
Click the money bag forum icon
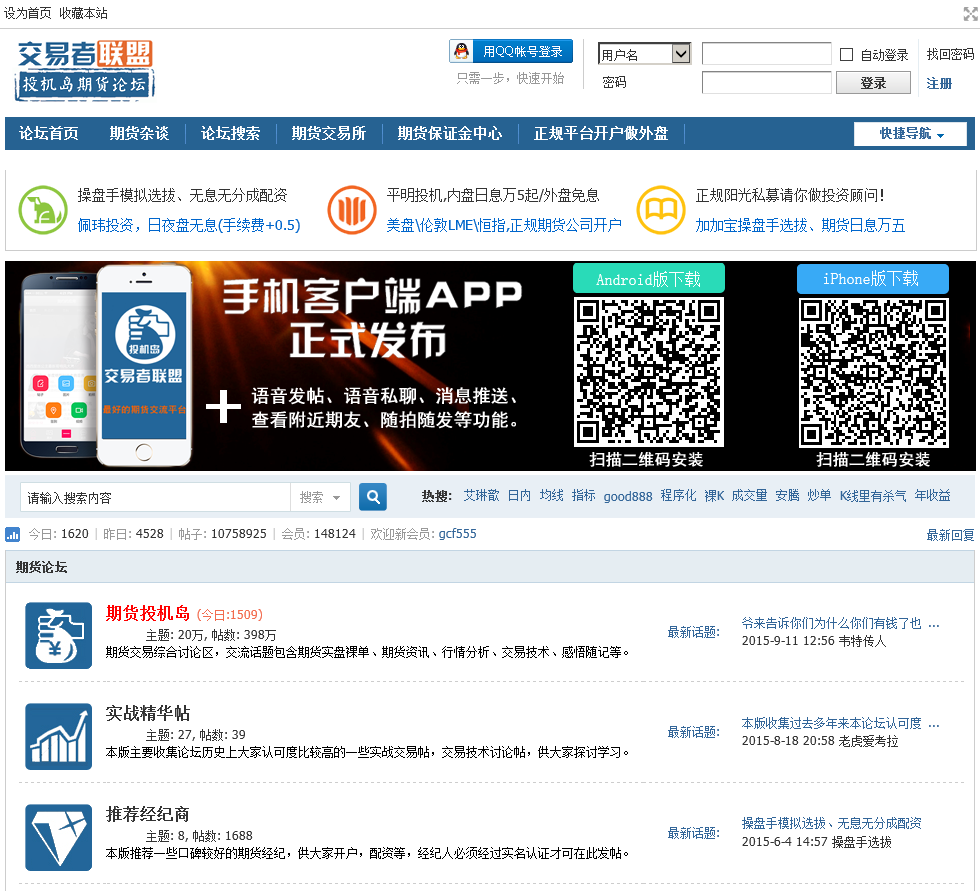[58, 635]
